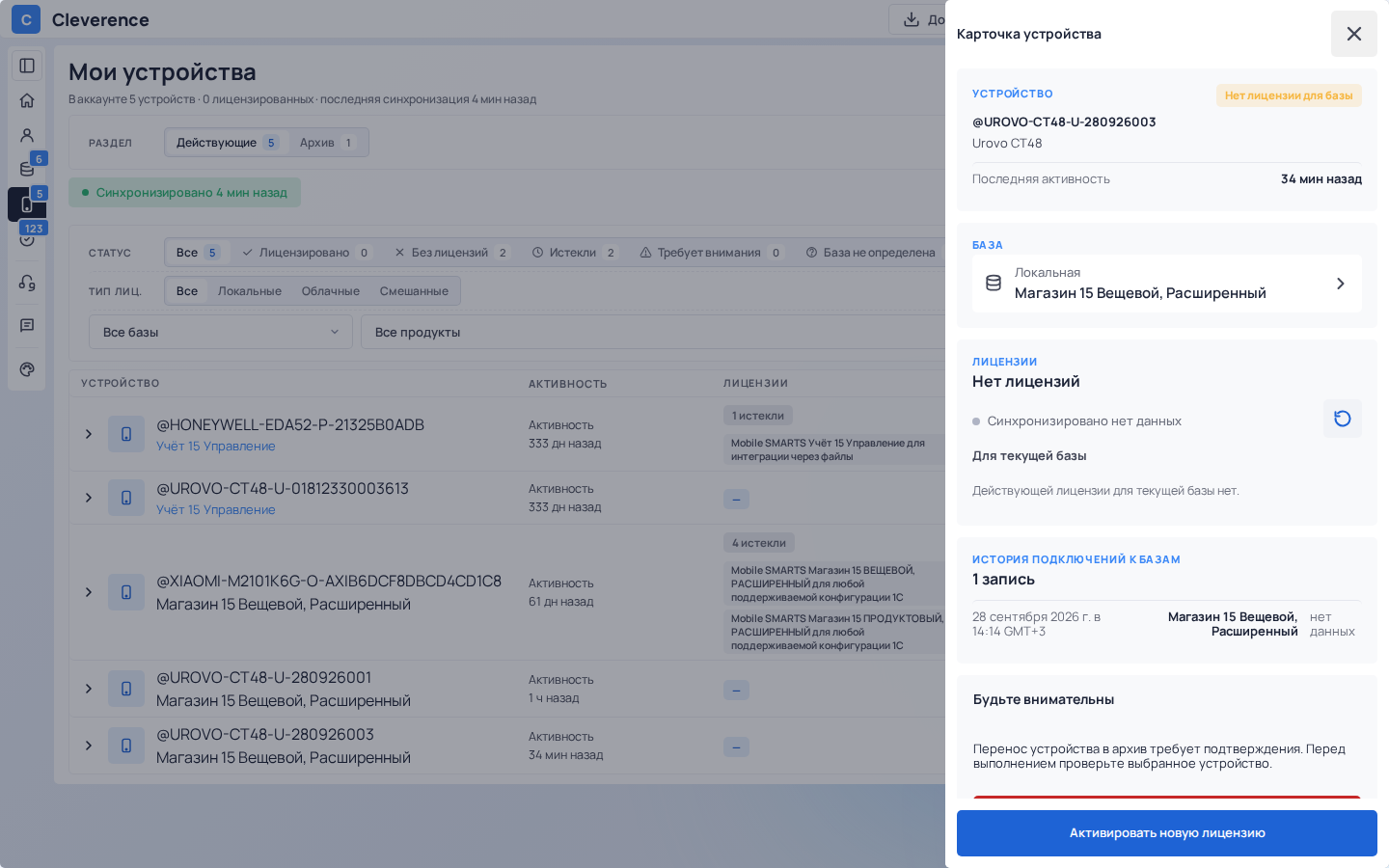Open Учёт 15 Управление link under UROVO-CT48-U-01812330003613
This screenshot has height=868, width=1389.
(x=216, y=510)
